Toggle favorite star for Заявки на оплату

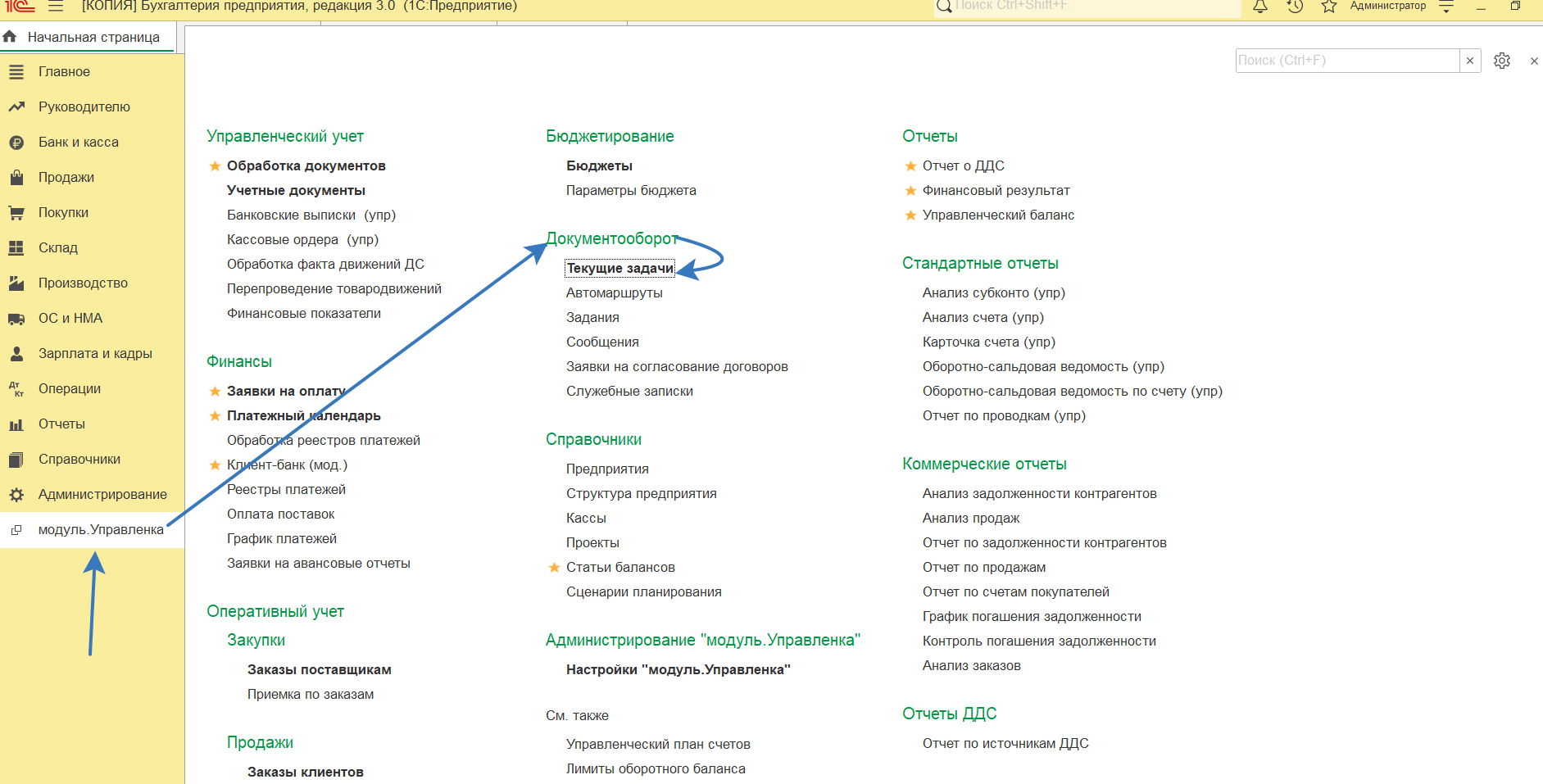[x=215, y=392]
